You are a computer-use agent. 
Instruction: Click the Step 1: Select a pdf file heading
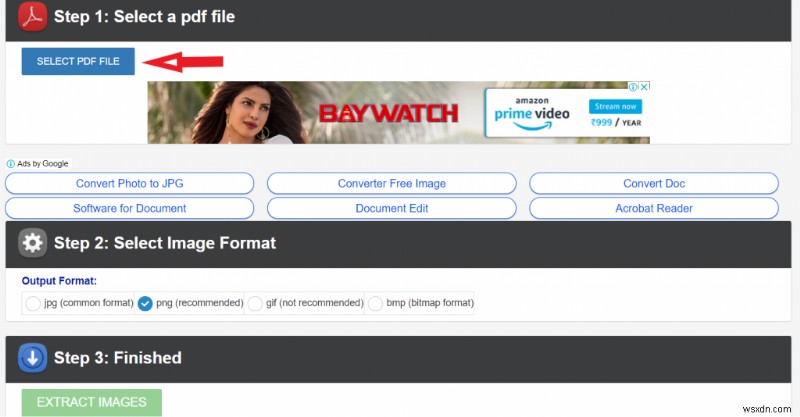[144, 16]
